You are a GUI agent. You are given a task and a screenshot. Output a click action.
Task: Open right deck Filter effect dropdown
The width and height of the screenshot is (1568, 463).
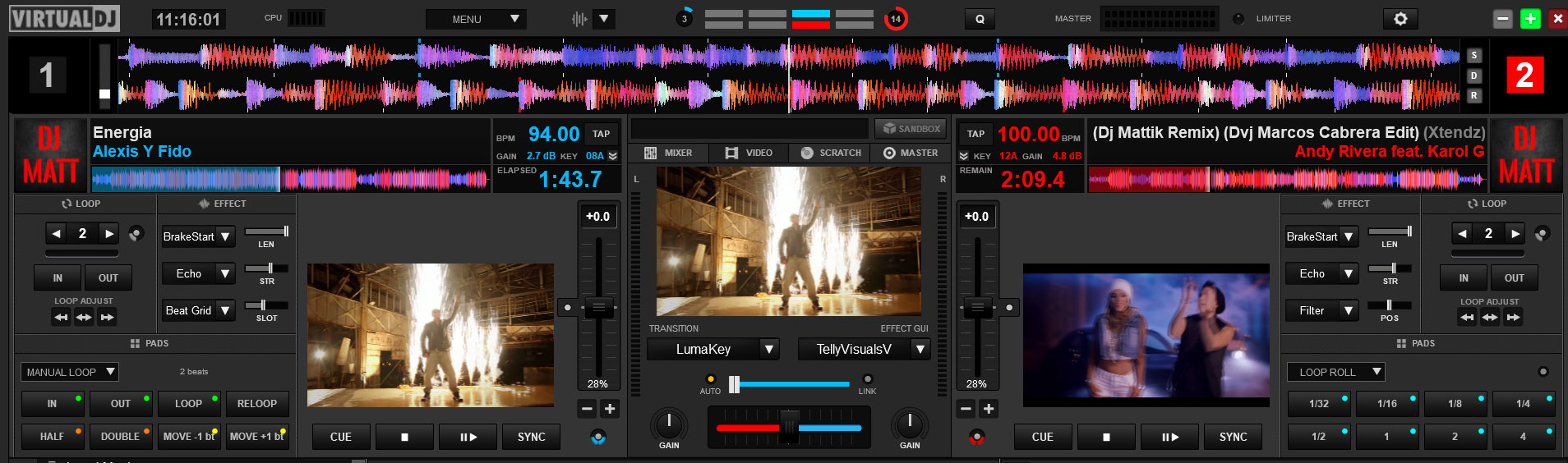pyautogui.click(x=1322, y=310)
